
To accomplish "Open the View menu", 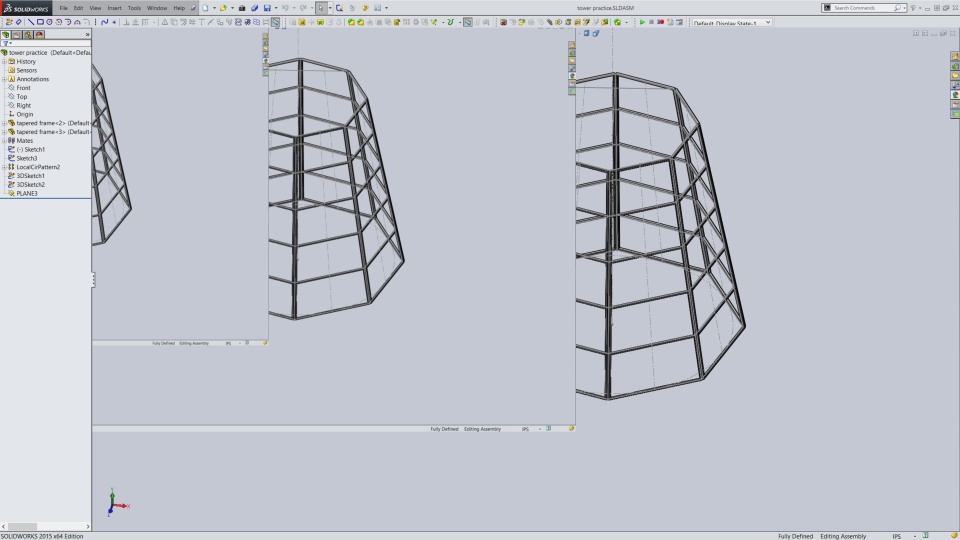I will pos(96,8).
